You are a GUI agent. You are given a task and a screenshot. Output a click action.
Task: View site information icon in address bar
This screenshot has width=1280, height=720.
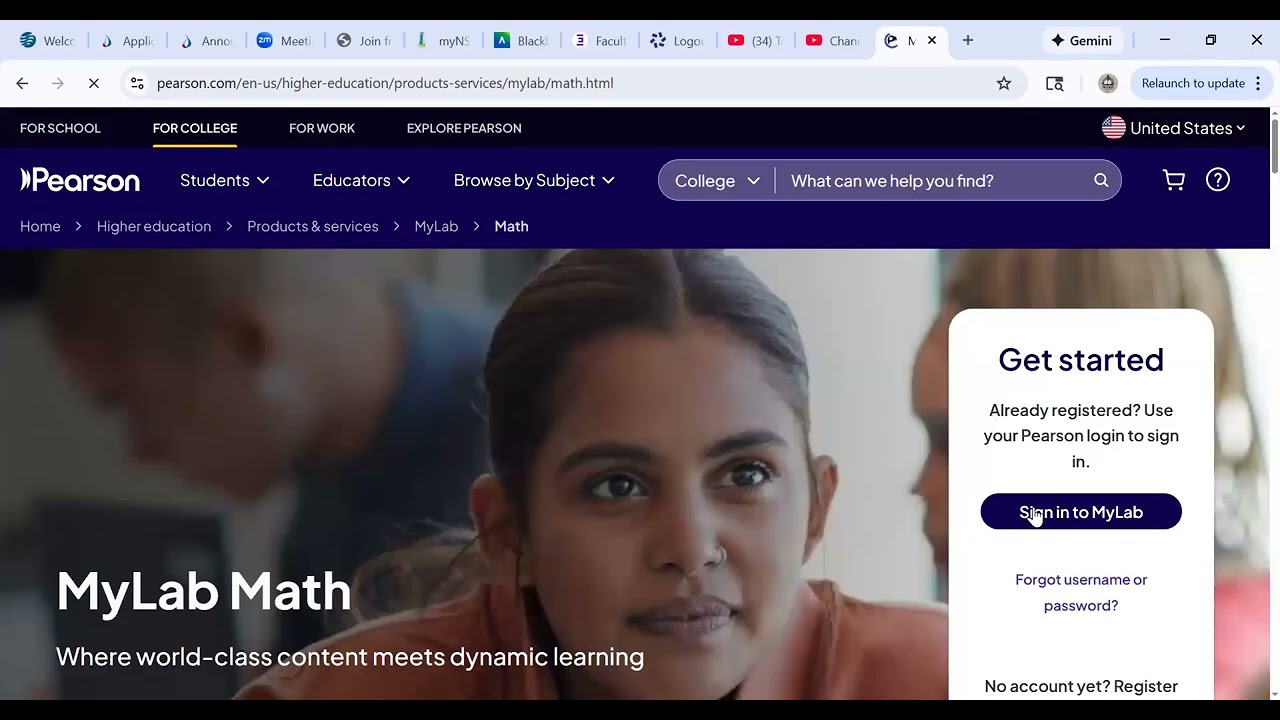click(x=137, y=83)
